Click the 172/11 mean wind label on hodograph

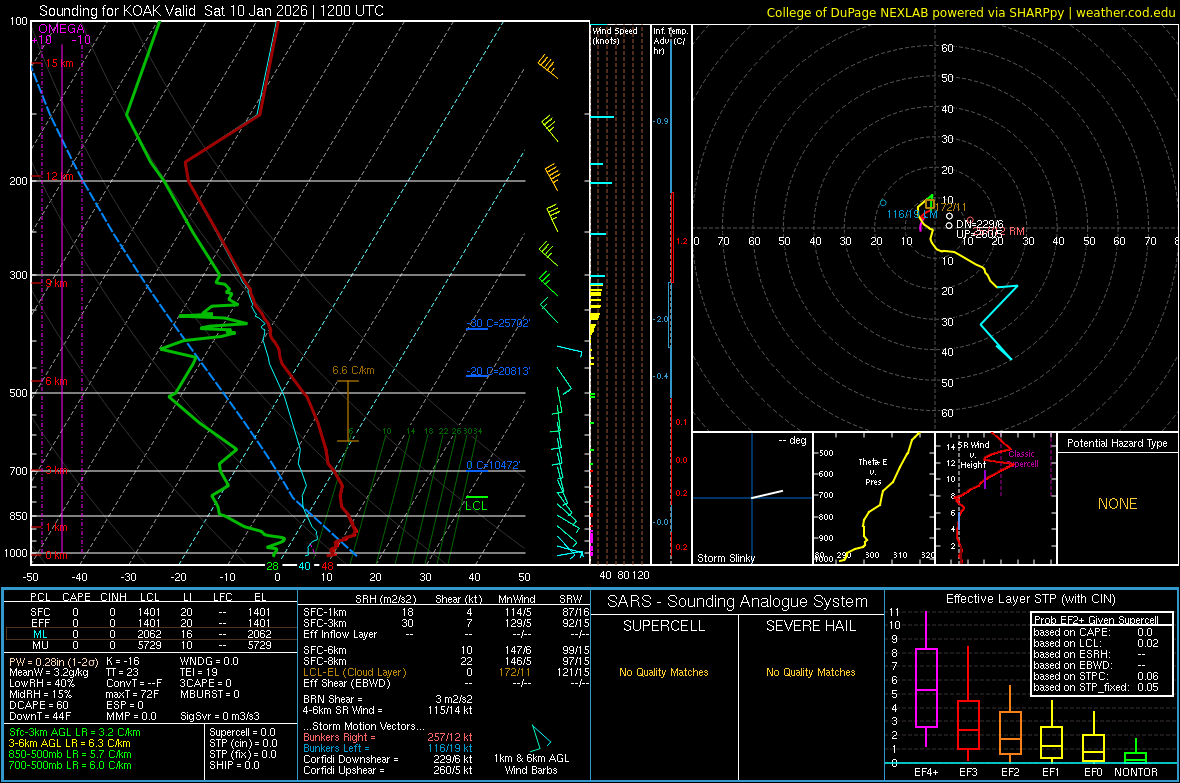pyautogui.click(x=951, y=207)
